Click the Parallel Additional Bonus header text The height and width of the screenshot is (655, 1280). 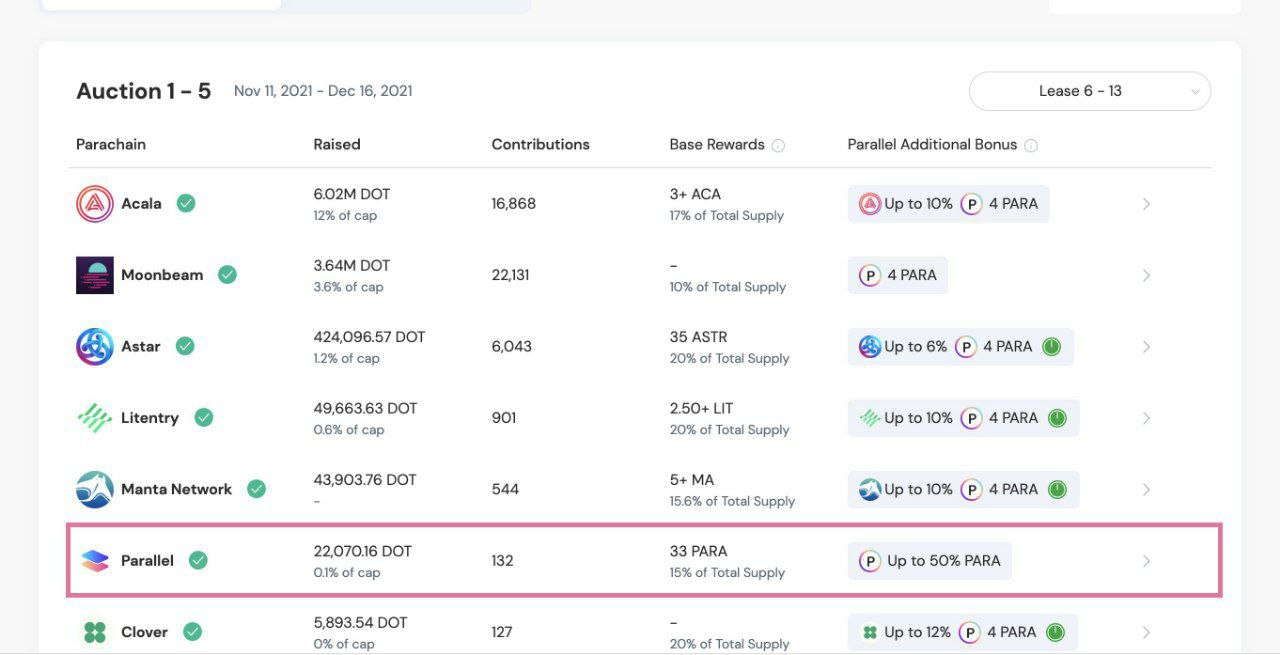click(932, 144)
